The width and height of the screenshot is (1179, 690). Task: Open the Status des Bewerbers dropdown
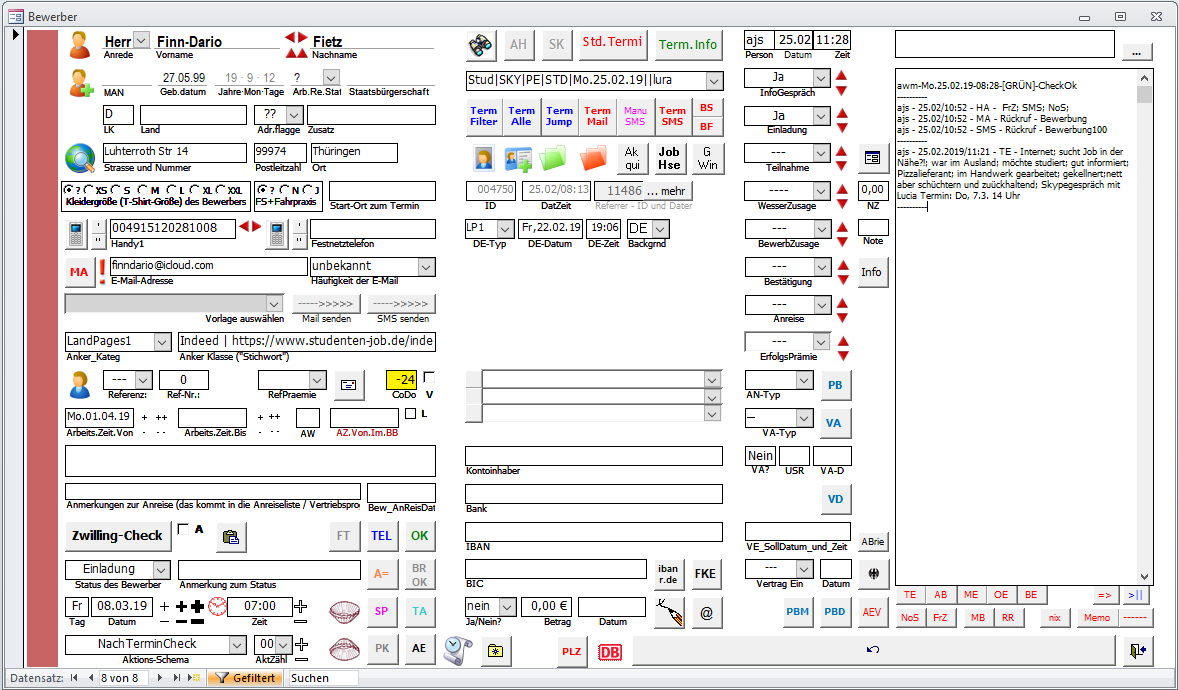coord(162,569)
